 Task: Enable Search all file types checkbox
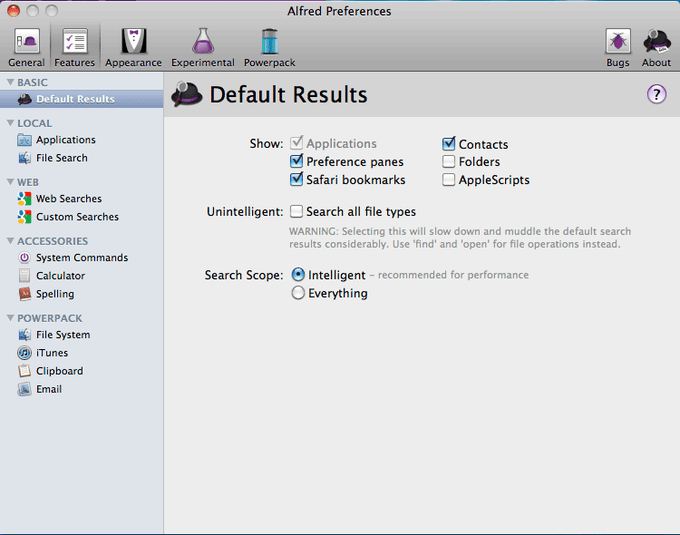click(x=297, y=212)
